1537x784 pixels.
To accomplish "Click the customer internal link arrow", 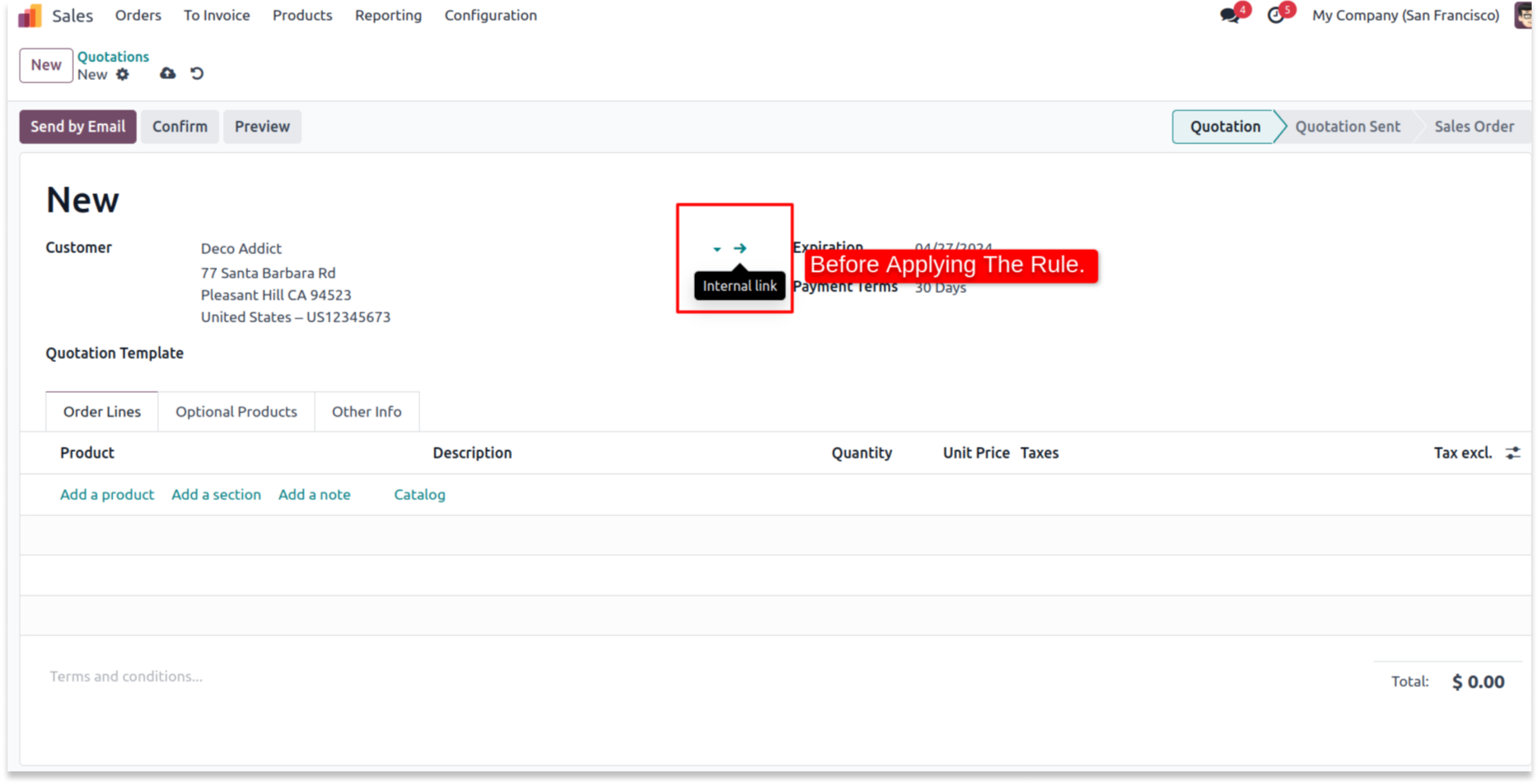I will [740, 248].
